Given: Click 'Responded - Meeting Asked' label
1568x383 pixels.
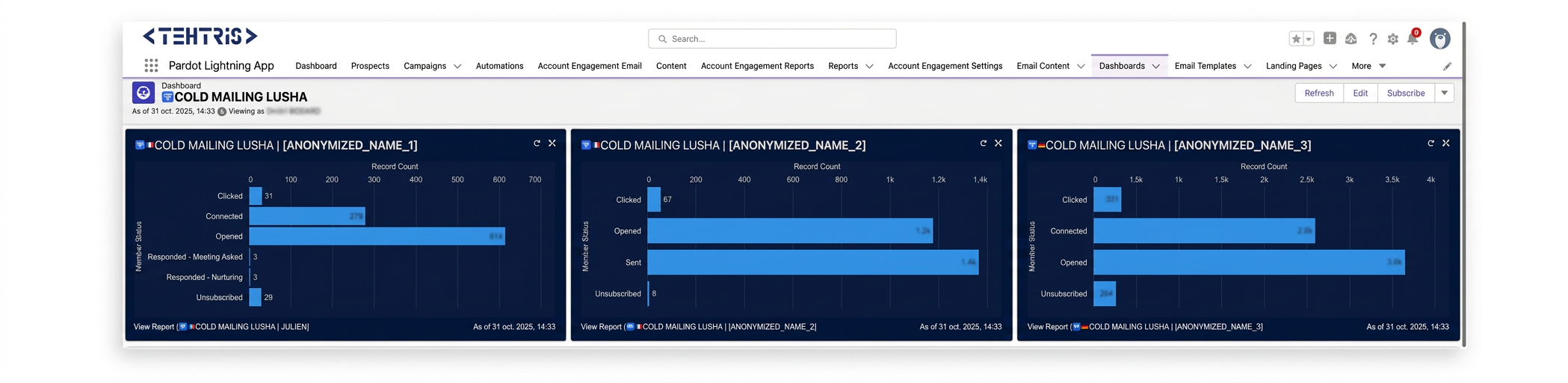Looking at the screenshot, I should pos(195,257).
